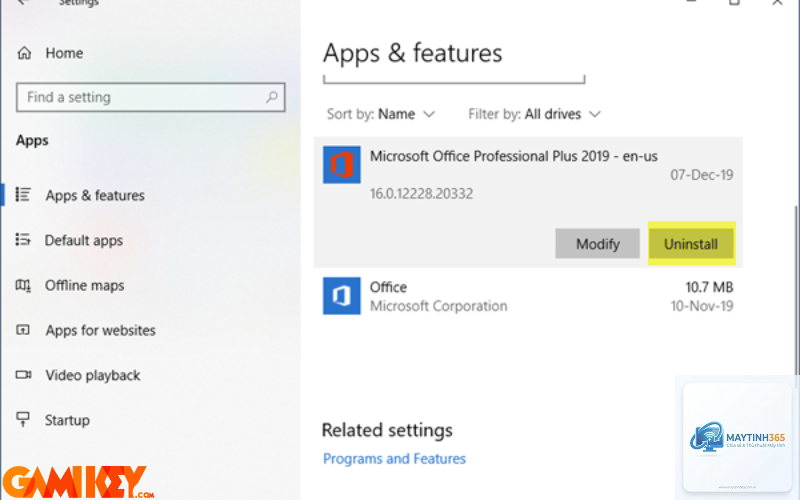Image resolution: width=800 pixels, height=500 pixels.
Task: Open the Programs and Features link
Action: click(394, 459)
